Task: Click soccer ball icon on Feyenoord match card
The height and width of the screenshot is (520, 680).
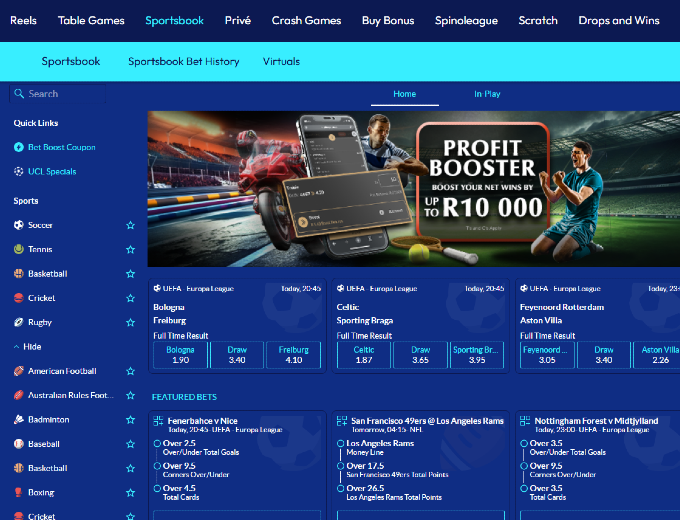Action: click(524, 288)
